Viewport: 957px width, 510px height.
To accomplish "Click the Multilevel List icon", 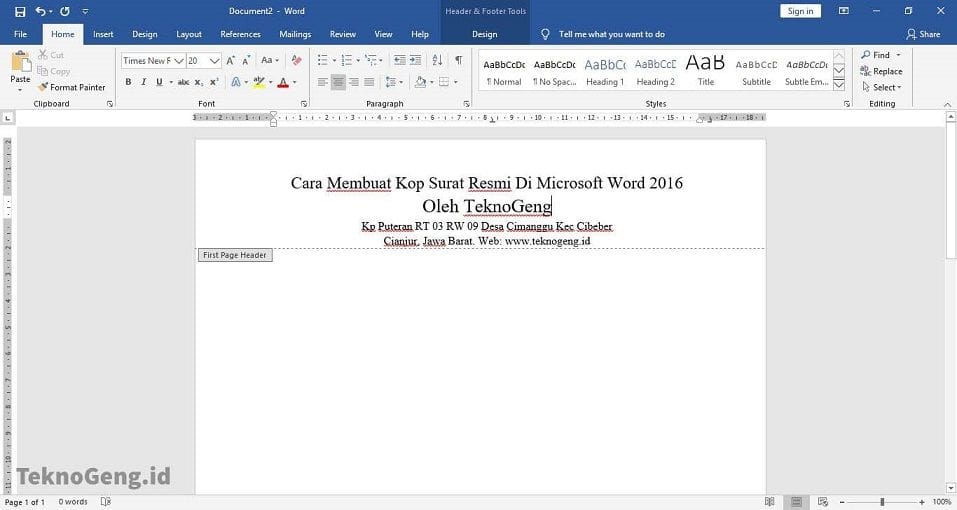I will point(370,60).
